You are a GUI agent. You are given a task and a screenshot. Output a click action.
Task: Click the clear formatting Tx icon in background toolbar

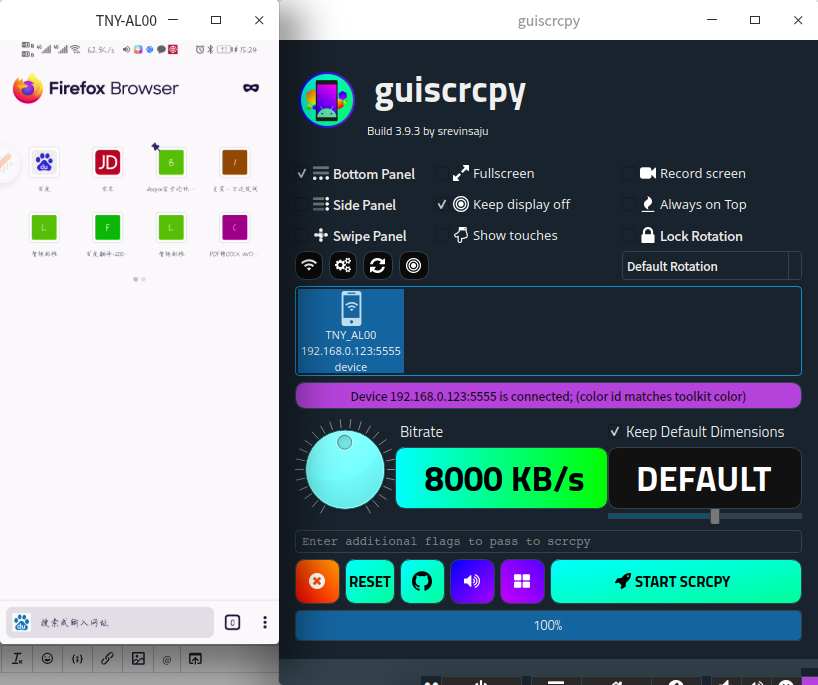coord(17,659)
